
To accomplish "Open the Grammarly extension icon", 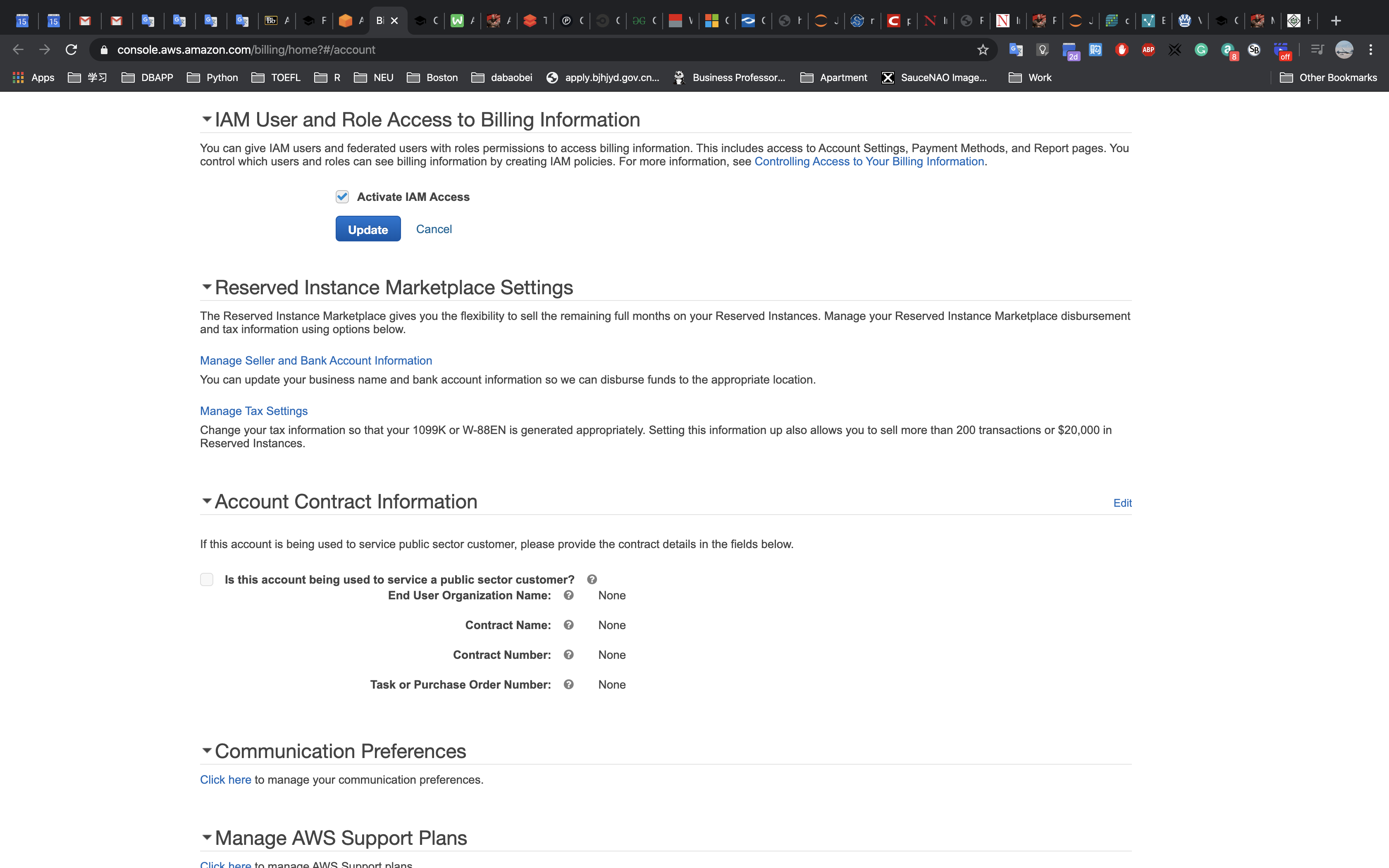I will (1201, 50).
